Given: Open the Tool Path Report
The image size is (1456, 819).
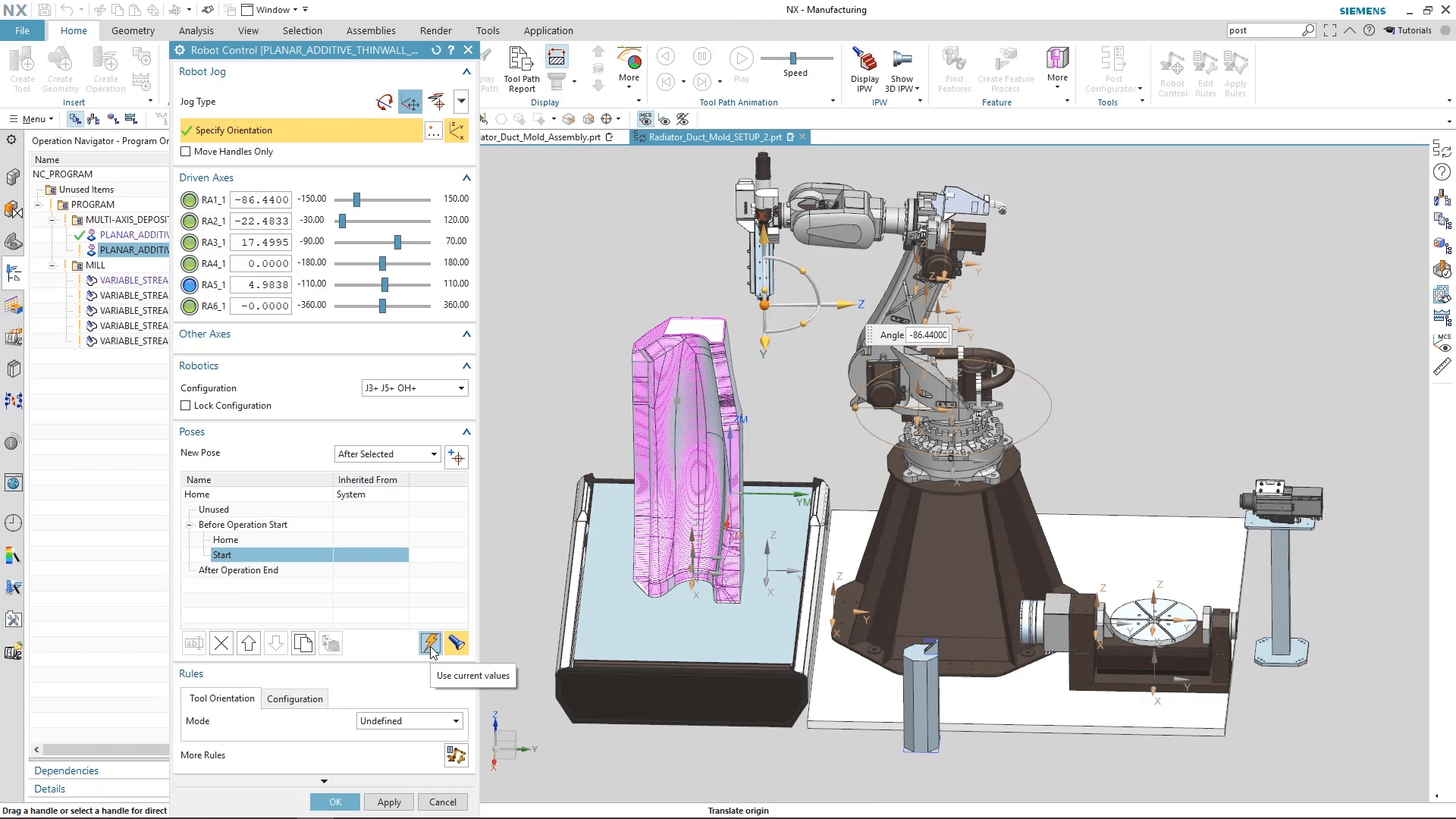Looking at the screenshot, I should pyautogui.click(x=520, y=68).
